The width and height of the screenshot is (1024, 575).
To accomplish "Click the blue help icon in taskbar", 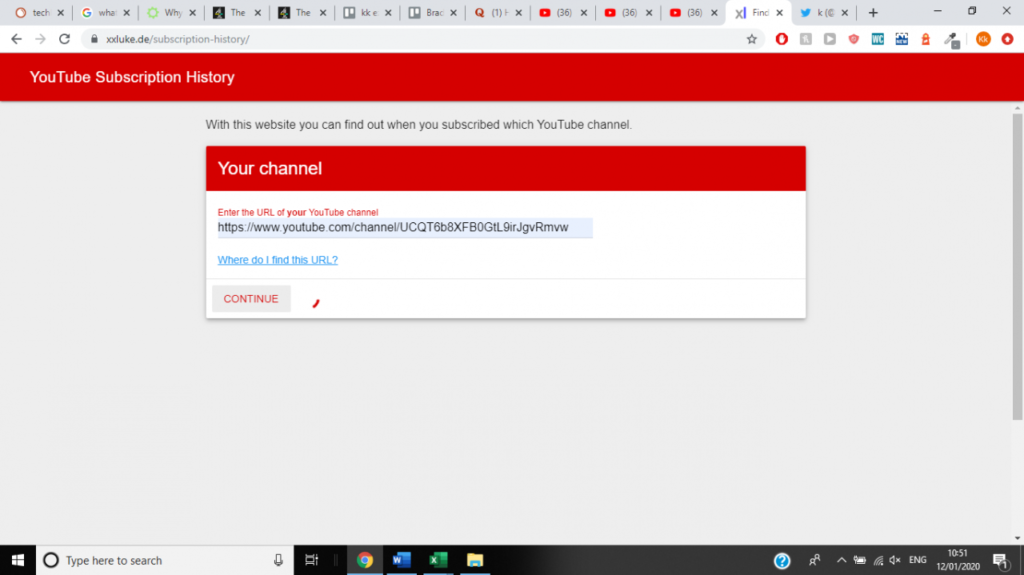I will click(782, 561).
